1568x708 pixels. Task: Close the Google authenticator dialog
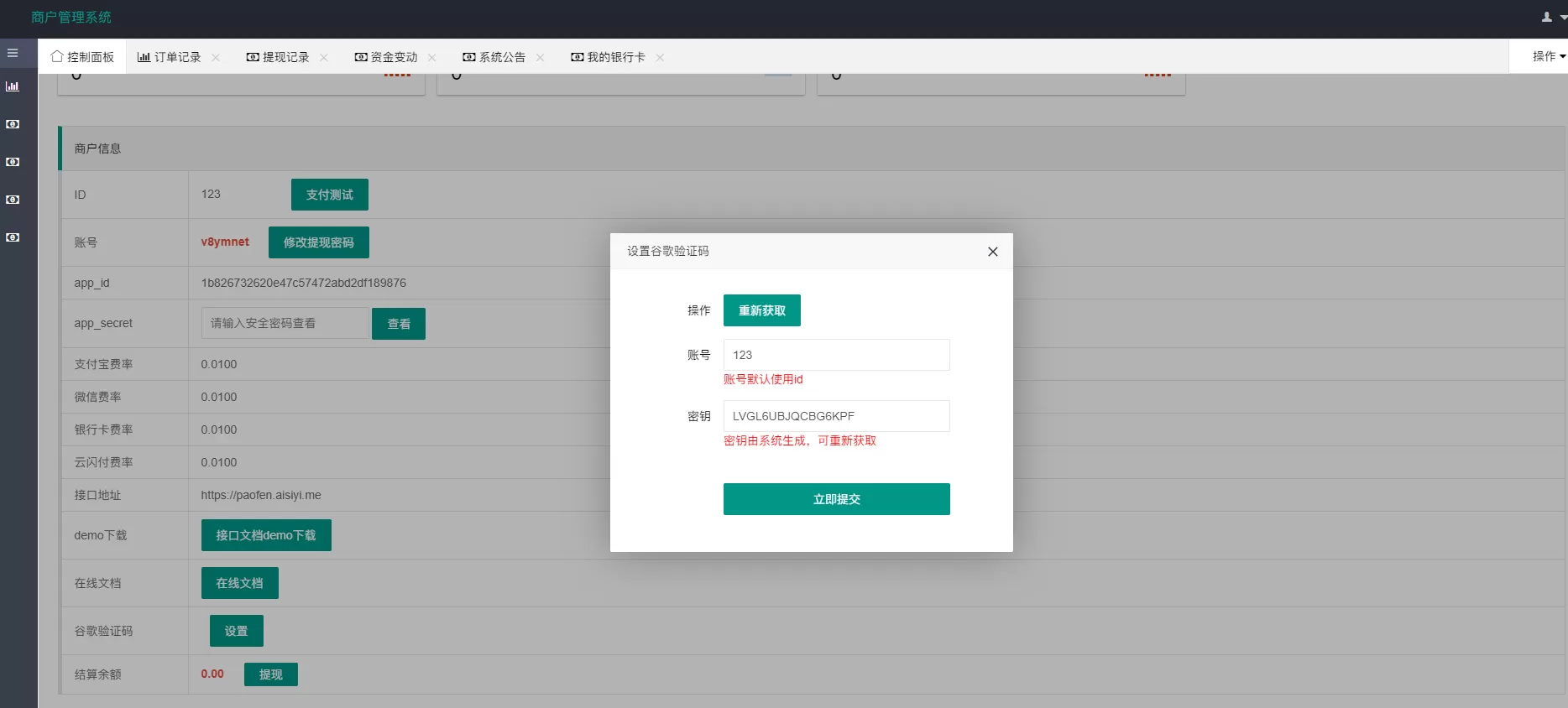point(992,252)
